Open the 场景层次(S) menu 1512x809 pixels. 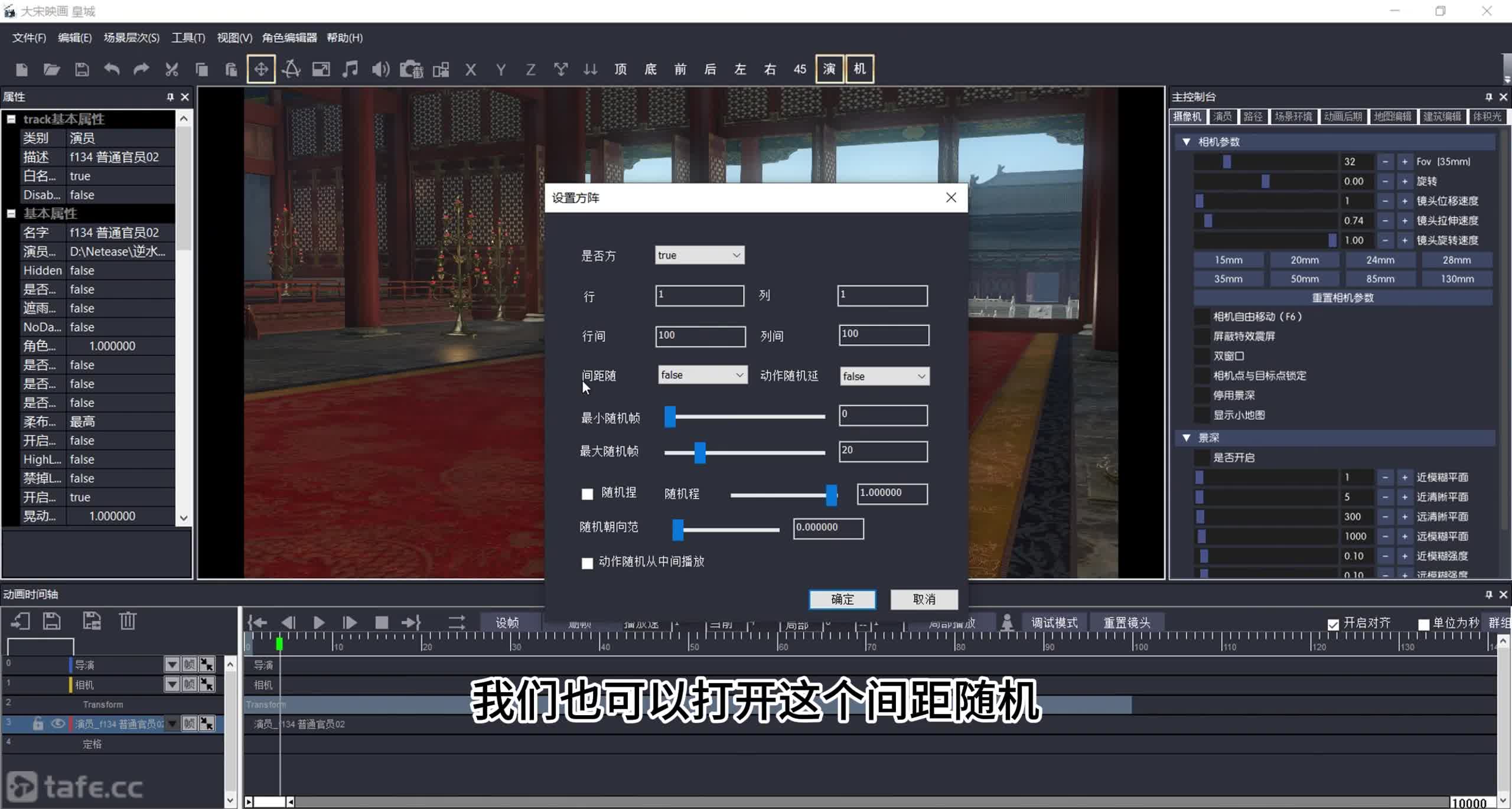(x=131, y=38)
